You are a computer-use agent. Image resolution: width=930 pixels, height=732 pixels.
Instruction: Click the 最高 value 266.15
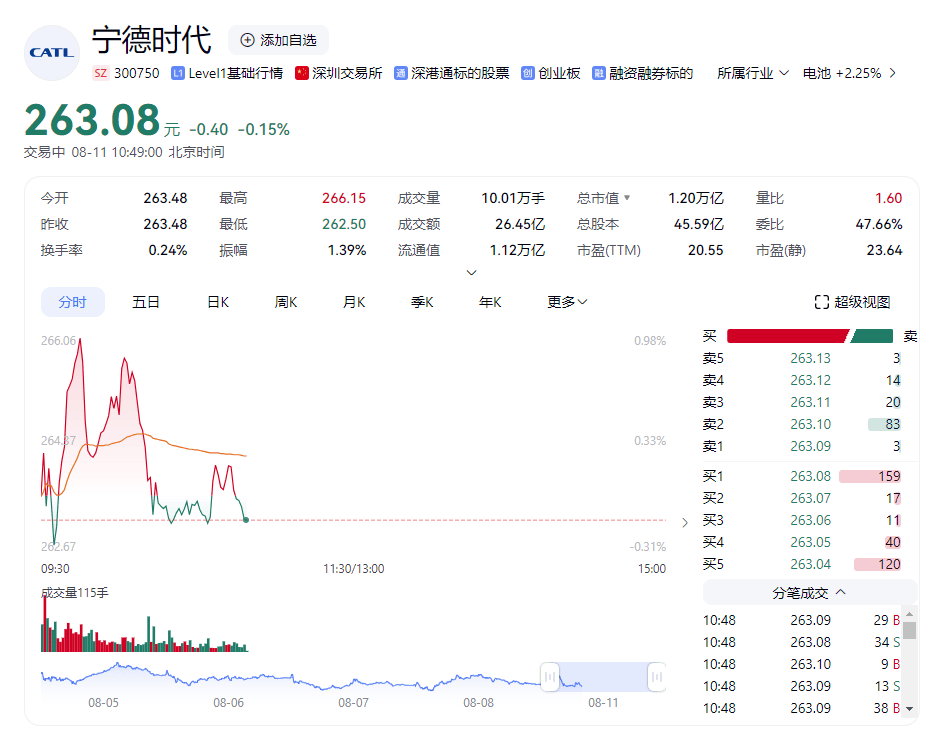click(x=344, y=198)
